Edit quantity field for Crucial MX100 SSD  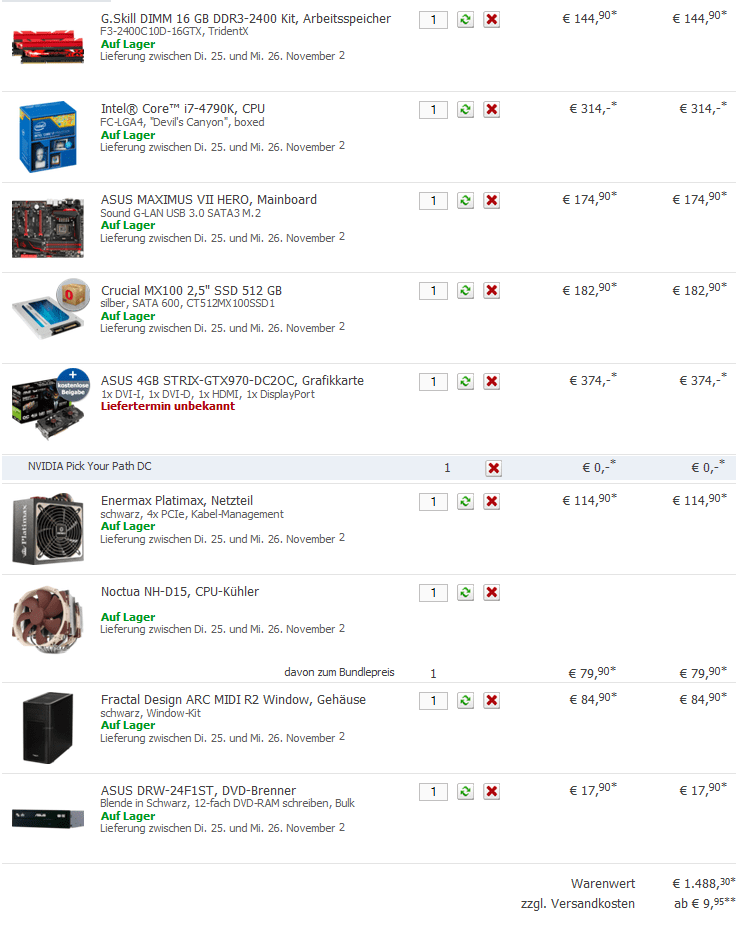pyautogui.click(x=434, y=291)
